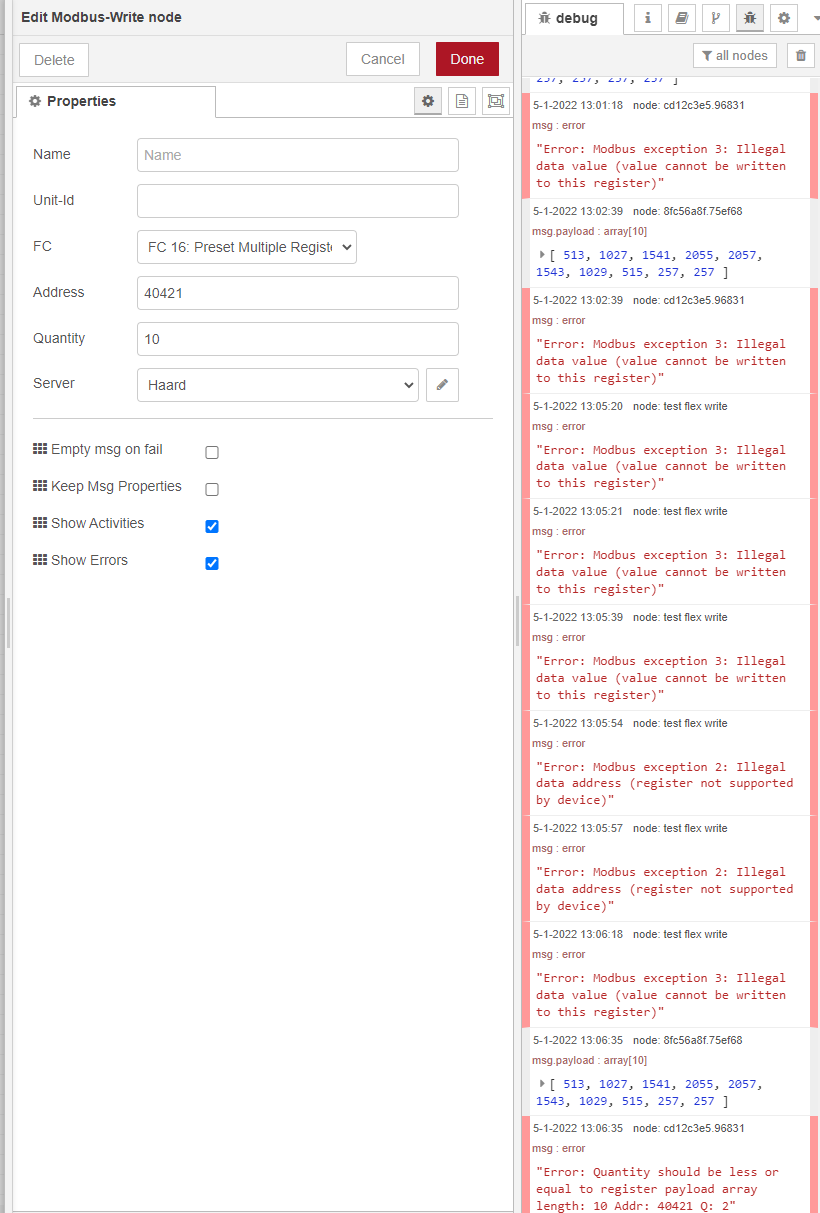This screenshot has height=1213, width=820.
Task: Open node appearance settings
Action: tap(495, 100)
